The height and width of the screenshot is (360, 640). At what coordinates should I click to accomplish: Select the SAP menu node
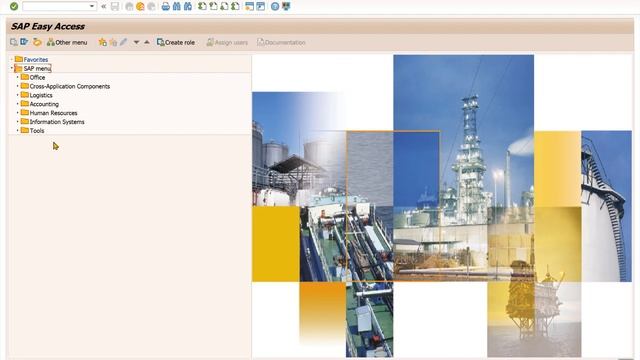coord(33,68)
